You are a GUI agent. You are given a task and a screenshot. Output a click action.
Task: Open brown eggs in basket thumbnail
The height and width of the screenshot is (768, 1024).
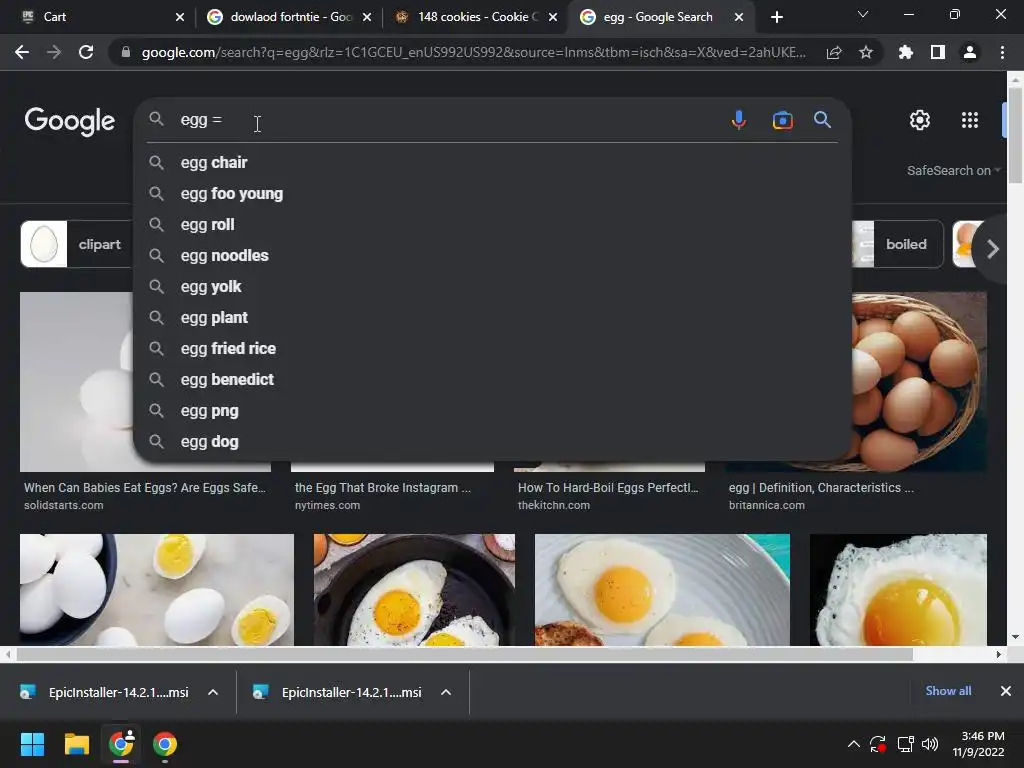click(920, 381)
